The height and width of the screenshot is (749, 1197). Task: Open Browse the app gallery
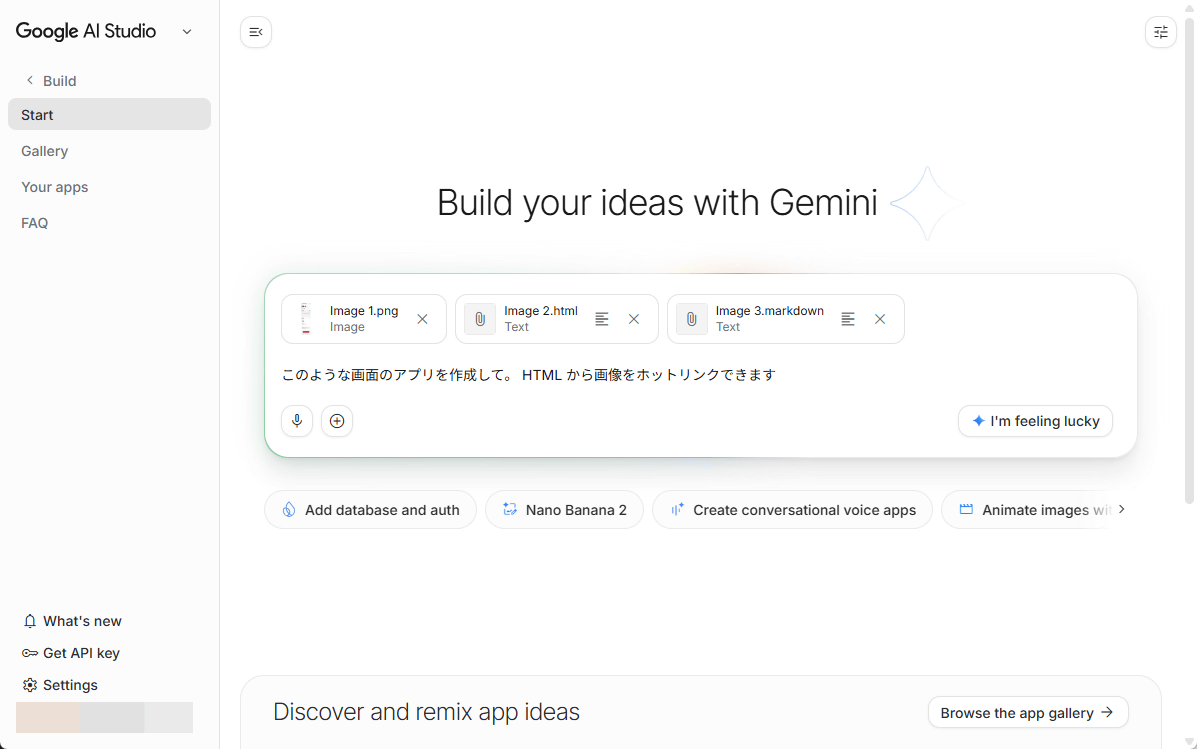point(1028,712)
